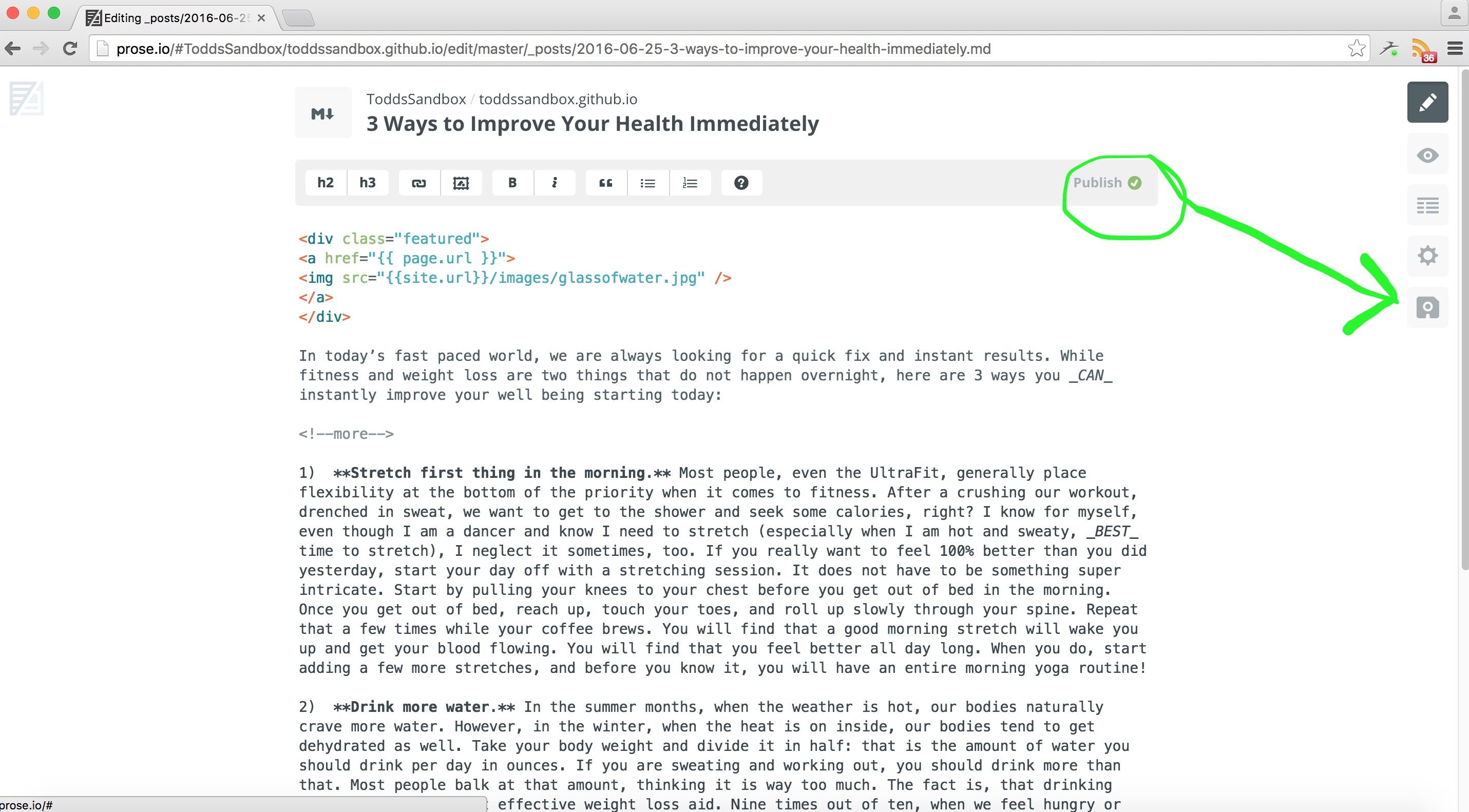Reload the current page
This screenshot has width=1469, height=812.
pos(70,49)
